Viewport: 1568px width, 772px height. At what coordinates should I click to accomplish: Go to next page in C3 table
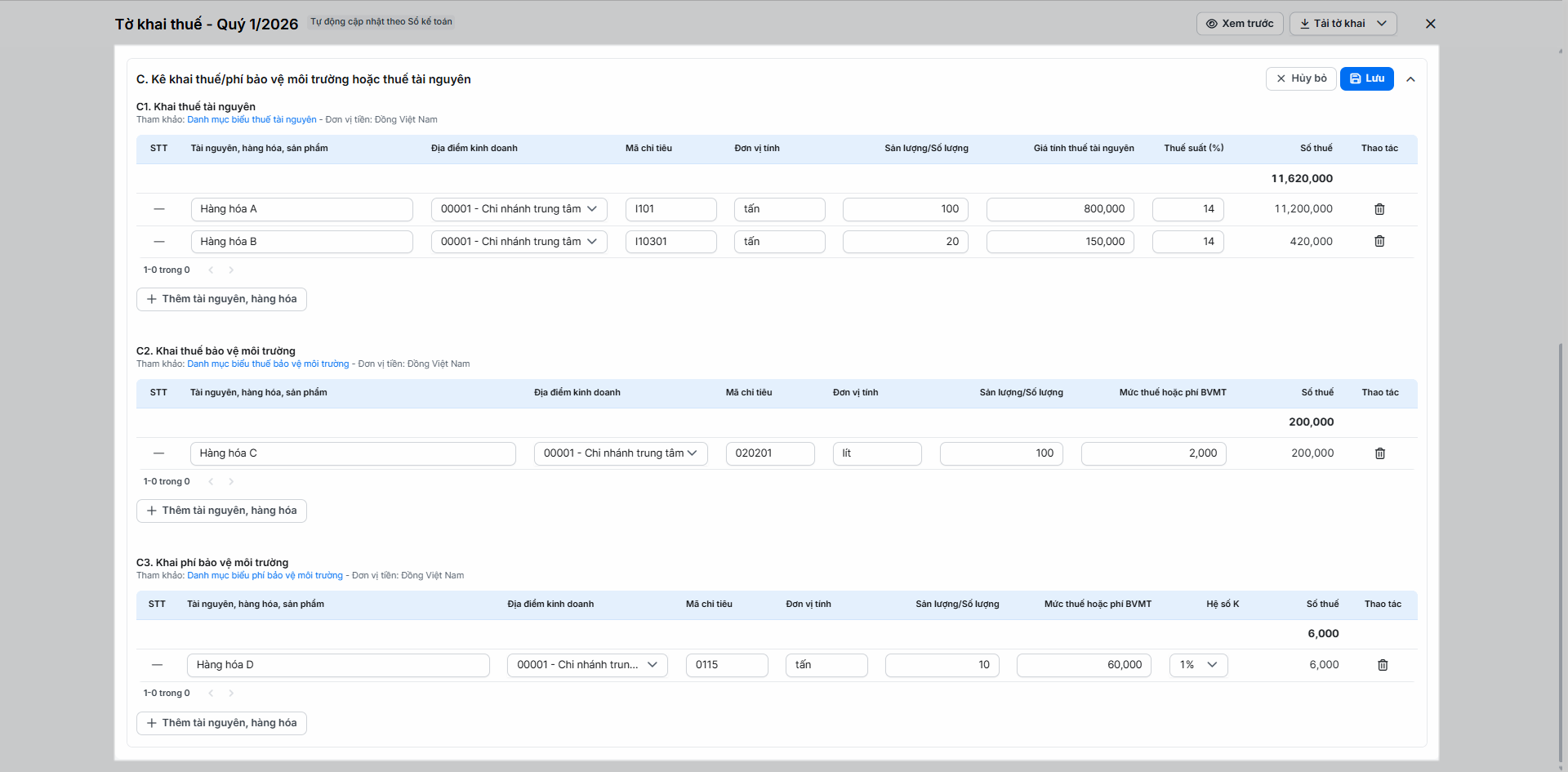click(231, 694)
